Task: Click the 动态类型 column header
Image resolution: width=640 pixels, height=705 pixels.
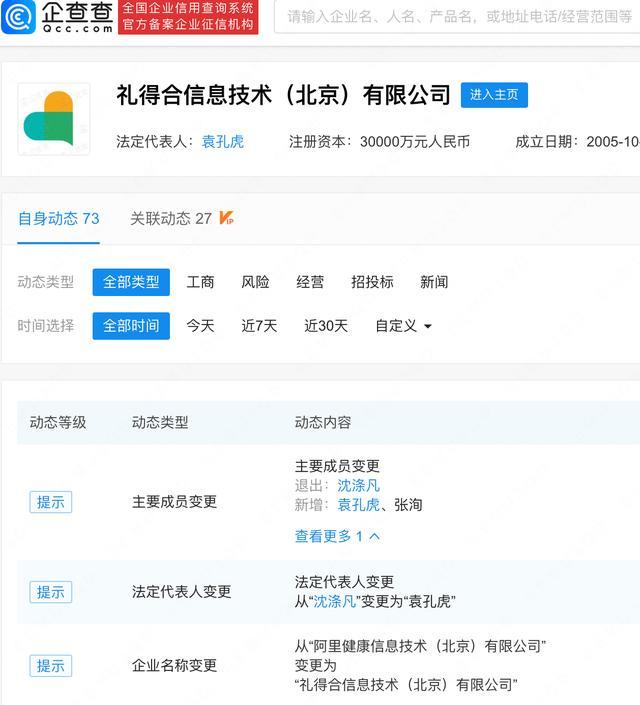Action: click(x=160, y=422)
